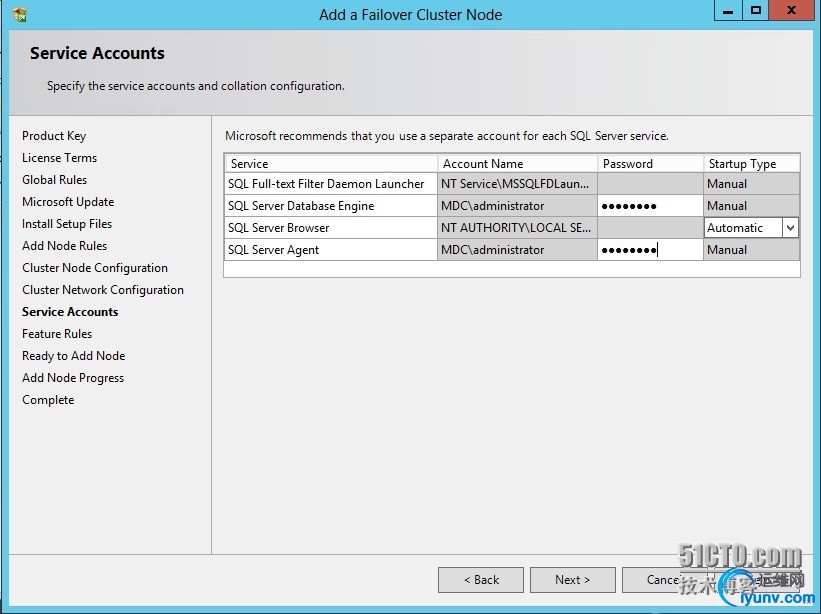The width and height of the screenshot is (821, 614).
Task: Select the Product Key step
Action: tap(54, 136)
